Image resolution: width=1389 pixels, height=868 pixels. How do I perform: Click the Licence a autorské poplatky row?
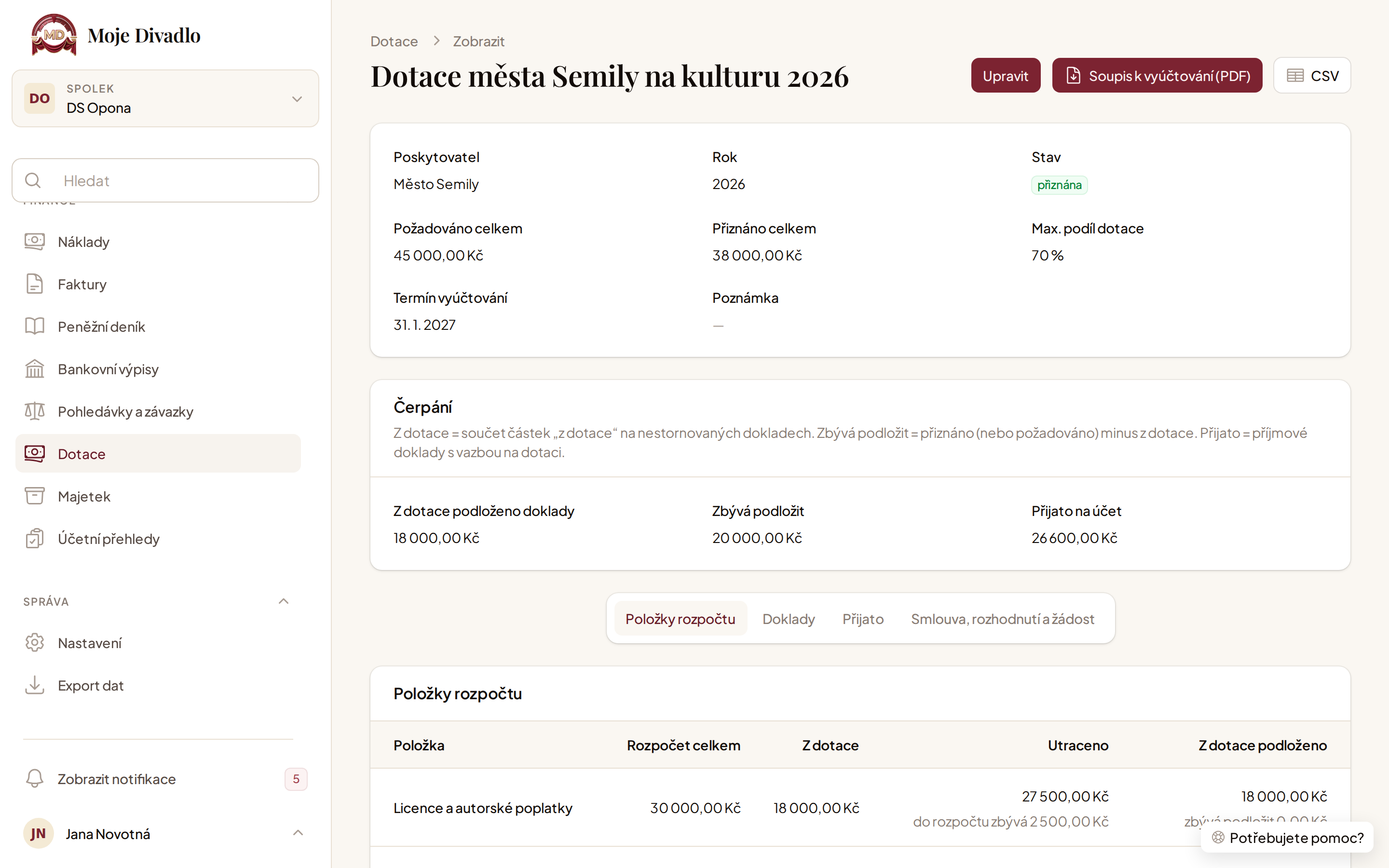860,808
